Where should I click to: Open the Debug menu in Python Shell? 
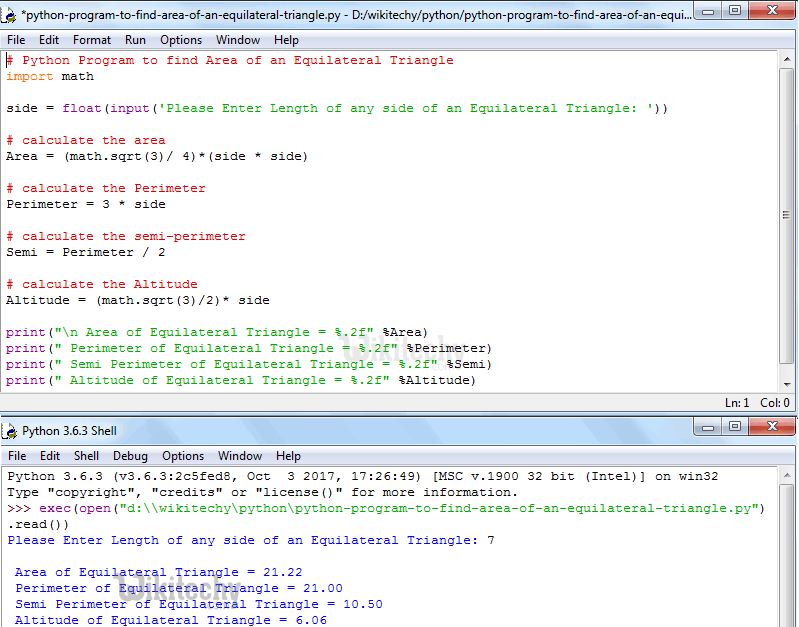pos(130,456)
